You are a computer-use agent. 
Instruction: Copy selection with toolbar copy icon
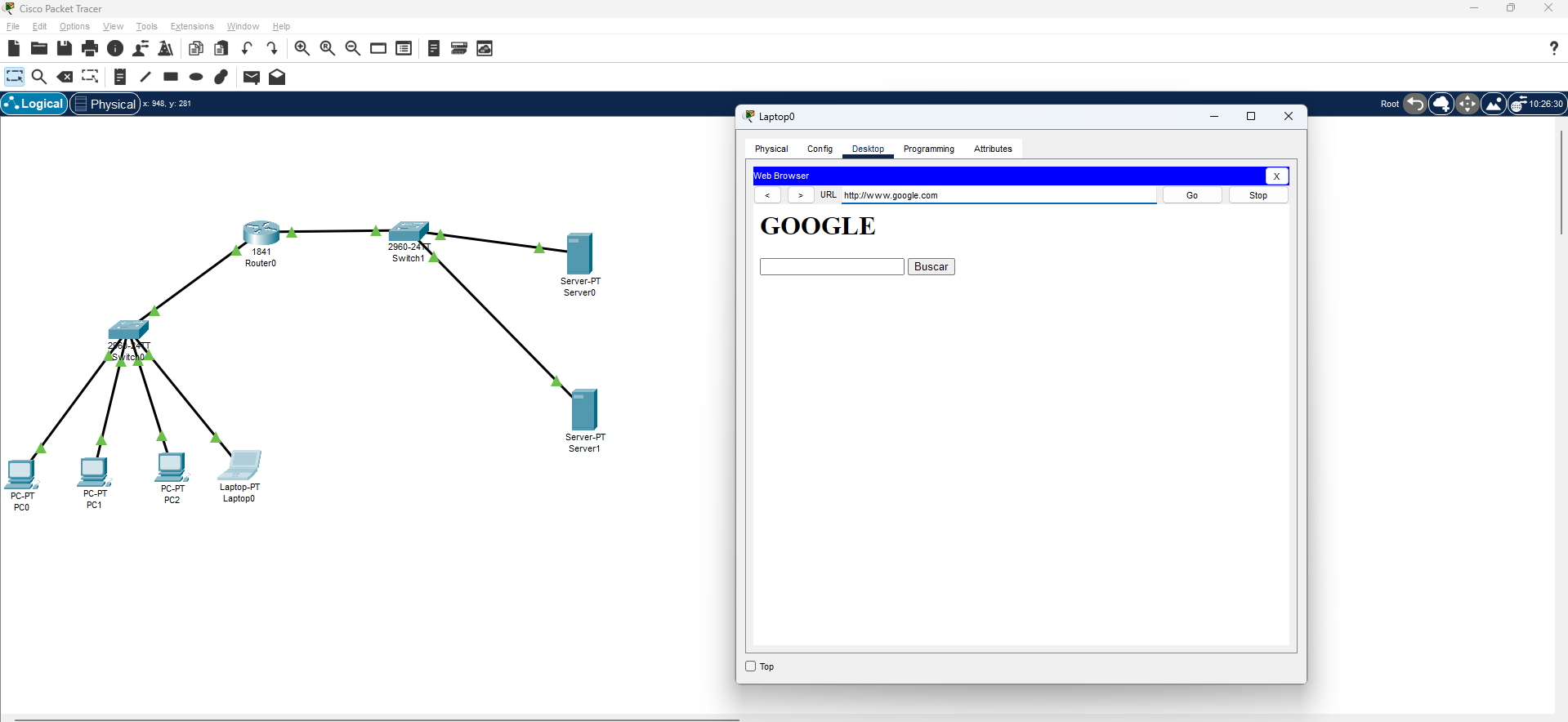point(196,48)
